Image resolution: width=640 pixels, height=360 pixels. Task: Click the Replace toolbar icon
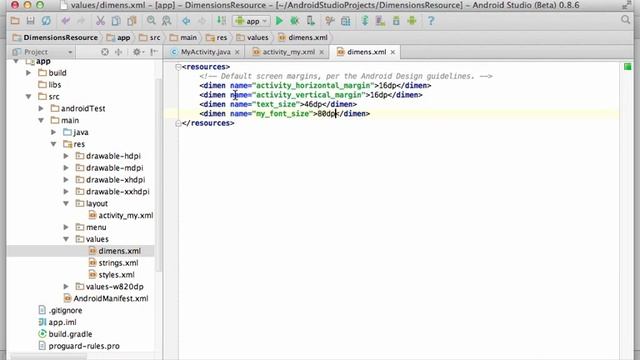tap(167, 21)
